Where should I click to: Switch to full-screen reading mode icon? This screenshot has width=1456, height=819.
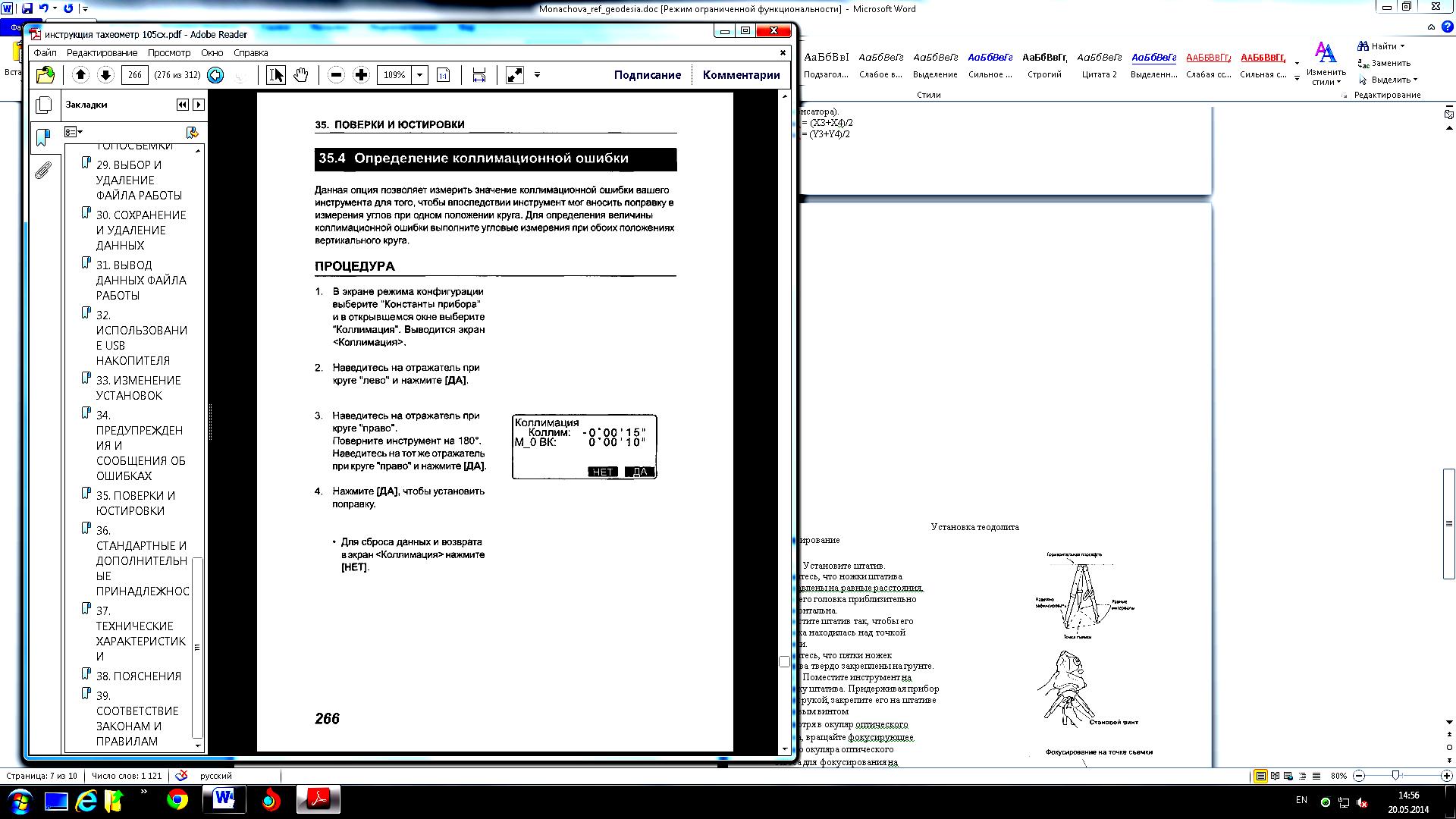pos(515,74)
